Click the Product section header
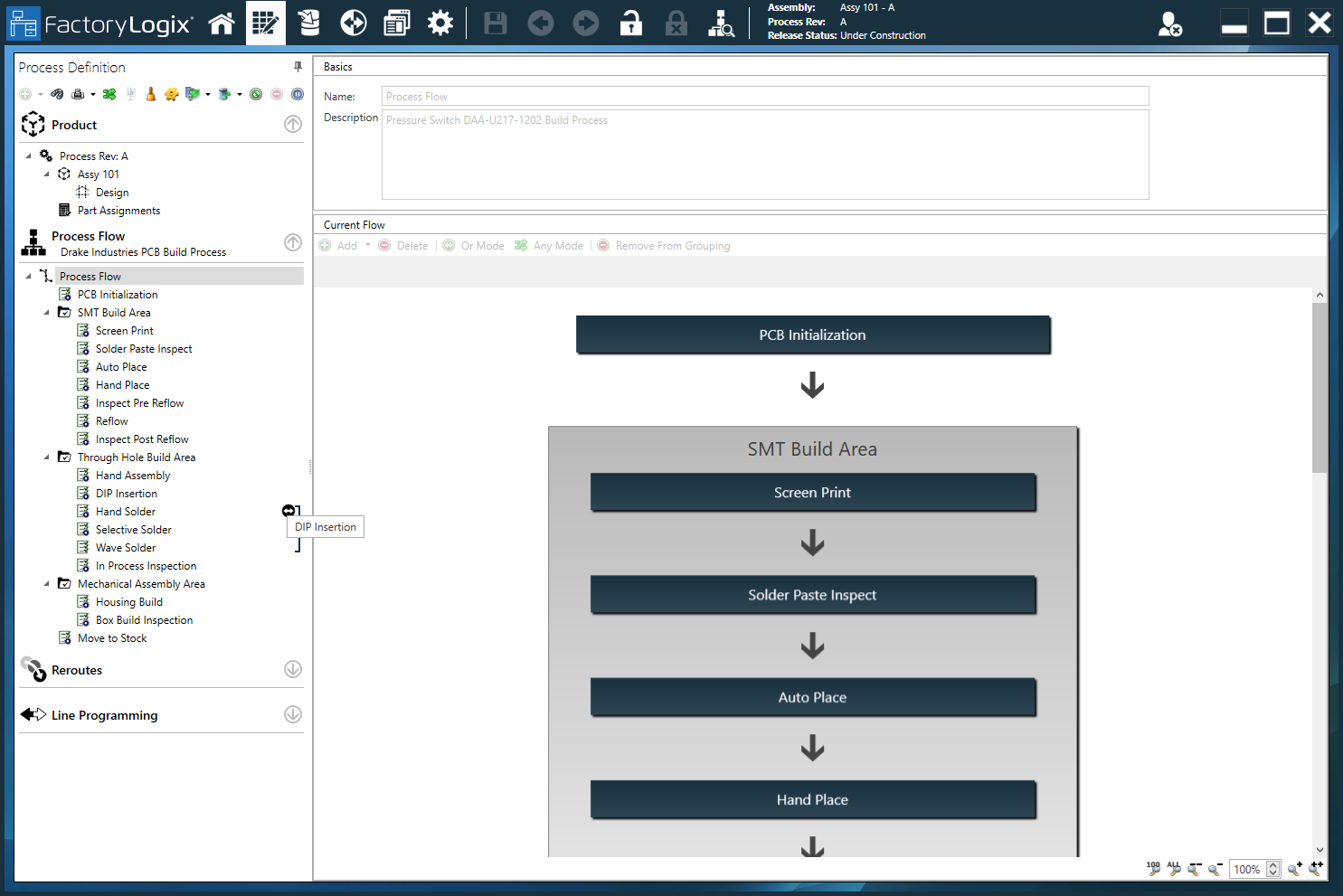1343x896 pixels. point(74,125)
